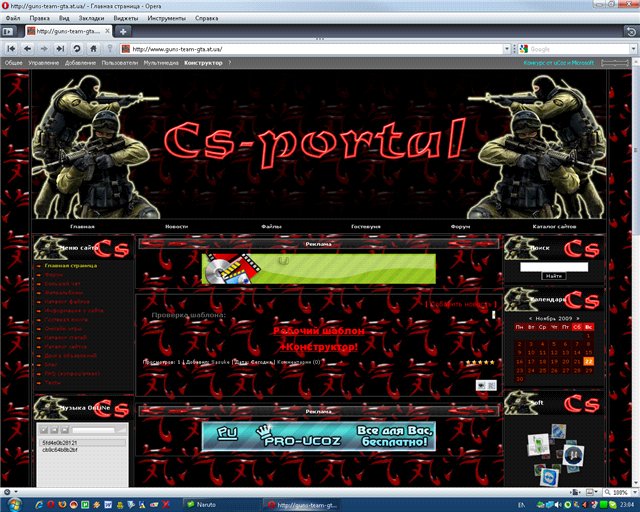Viewport: 640px width, 512px height.
Task: Click the rewind navigation button
Action: tap(11, 48)
